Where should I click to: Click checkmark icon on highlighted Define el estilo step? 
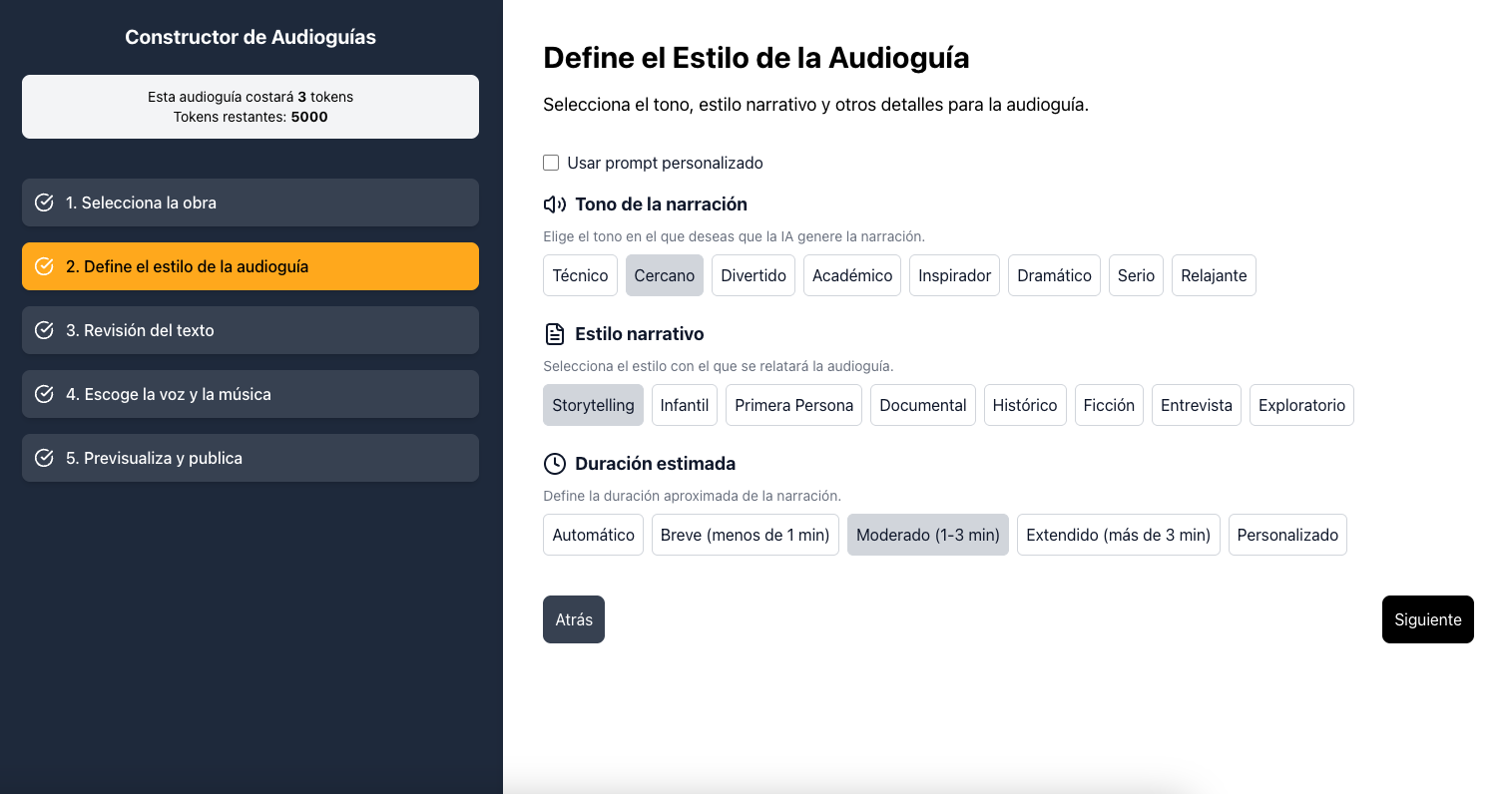click(44, 266)
